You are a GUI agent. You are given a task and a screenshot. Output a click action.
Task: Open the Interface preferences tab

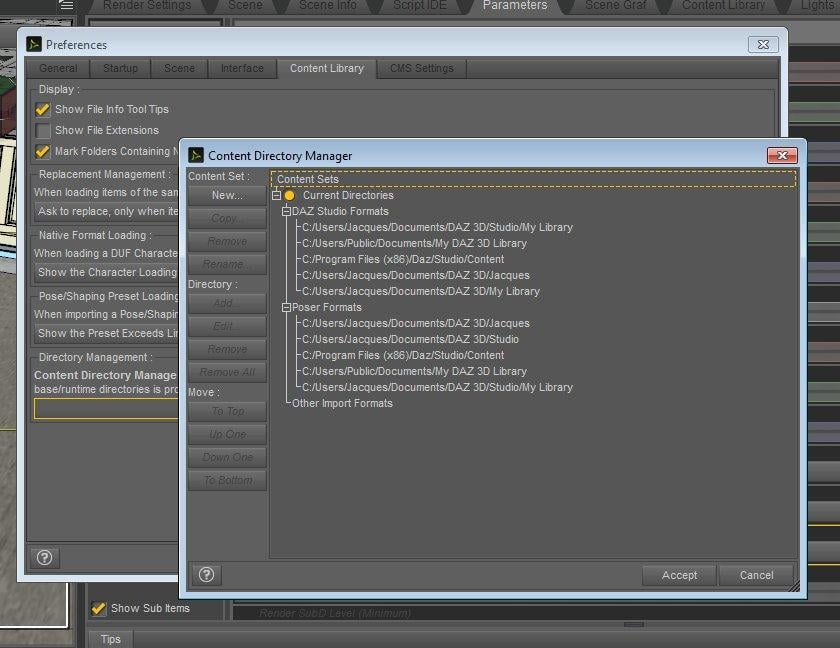(x=242, y=69)
